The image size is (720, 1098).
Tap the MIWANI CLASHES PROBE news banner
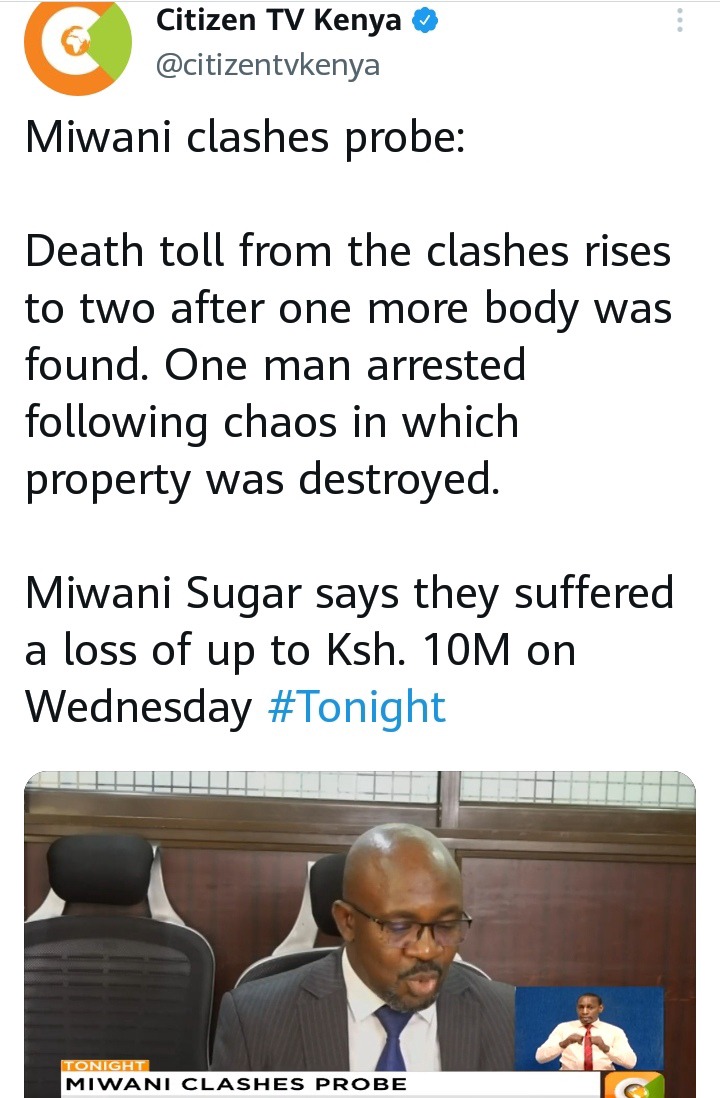pyautogui.click(x=329, y=1084)
